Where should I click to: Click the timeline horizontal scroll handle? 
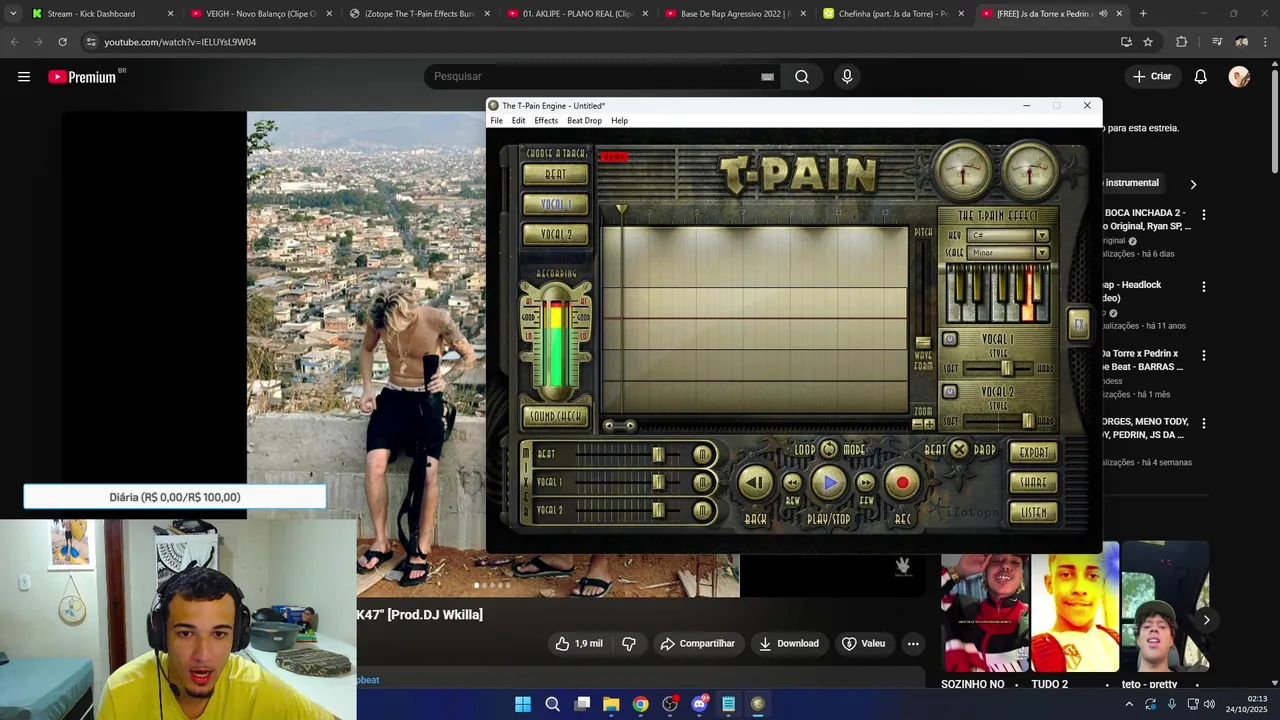(620, 425)
